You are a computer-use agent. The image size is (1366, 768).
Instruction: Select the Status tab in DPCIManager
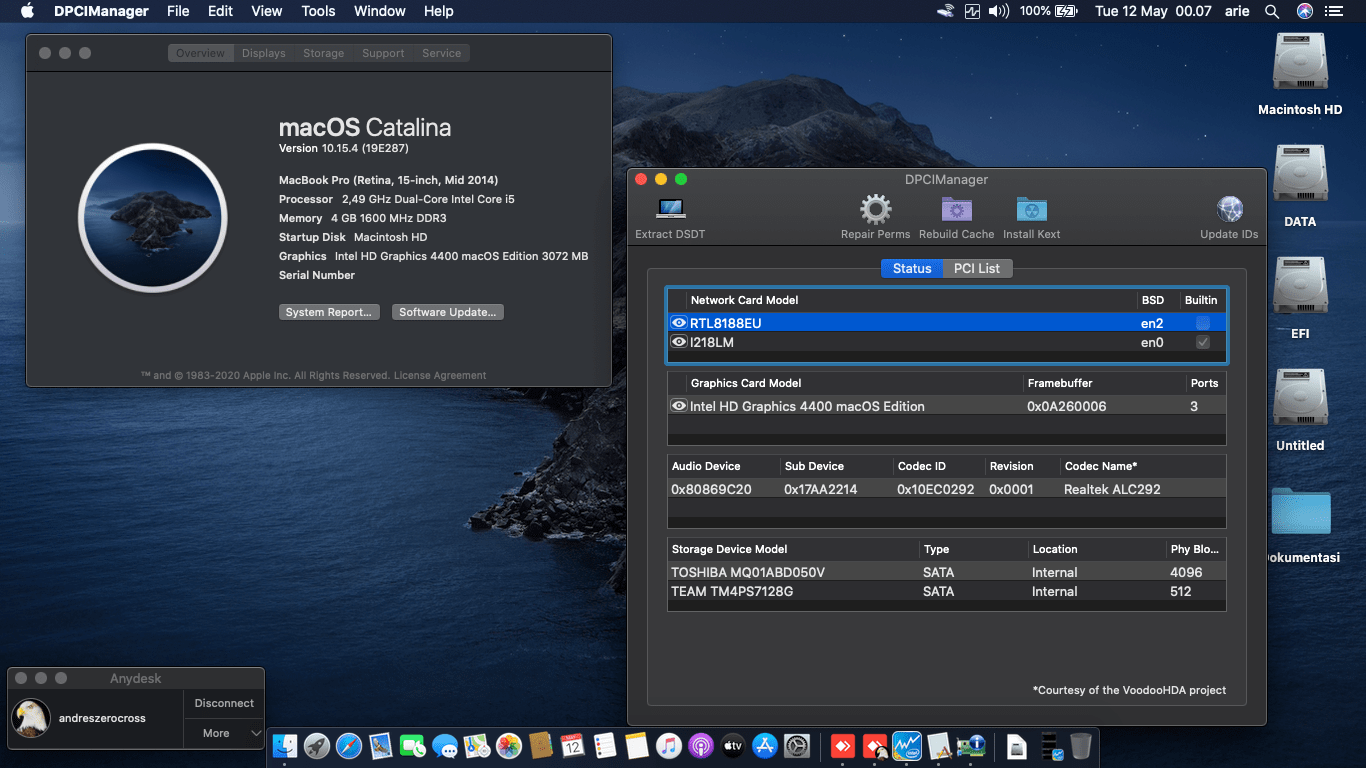tap(912, 268)
